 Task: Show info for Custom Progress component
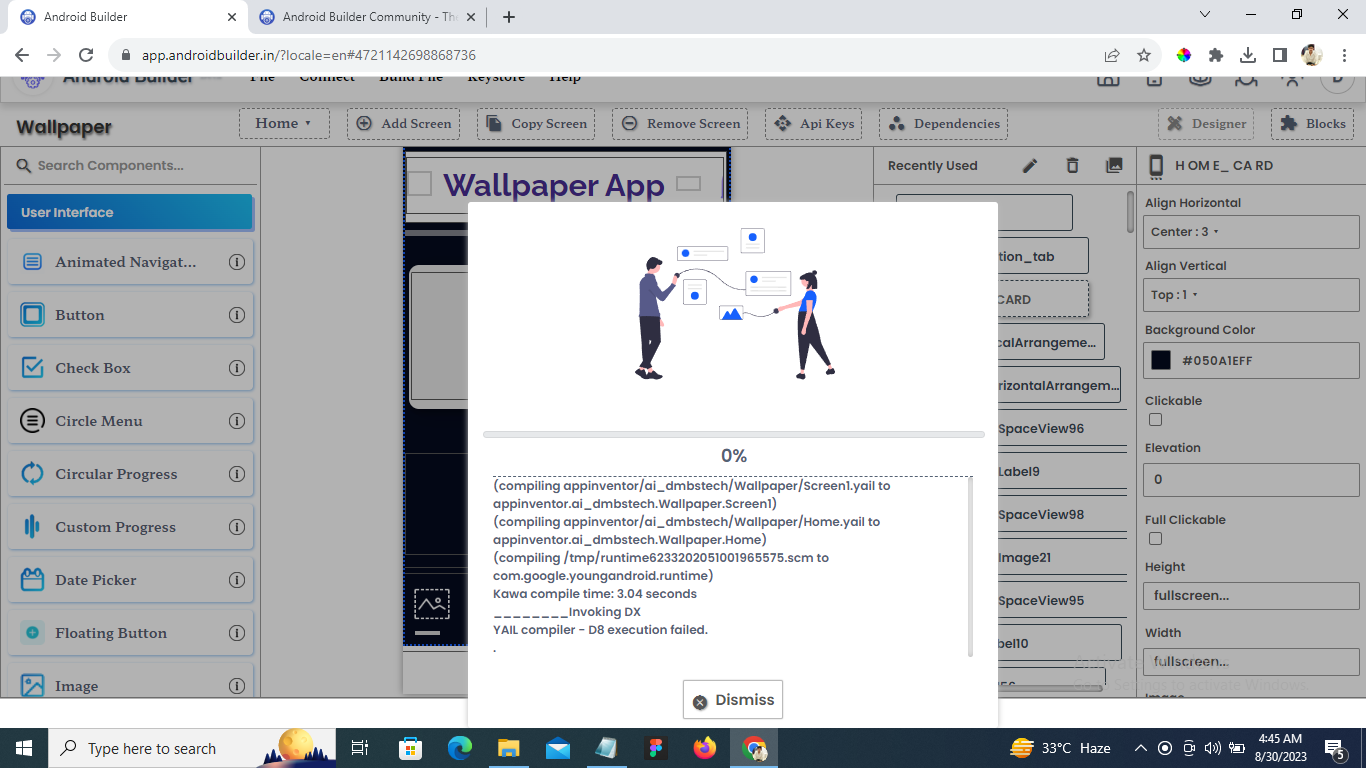pyautogui.click(x=237, y=527)
